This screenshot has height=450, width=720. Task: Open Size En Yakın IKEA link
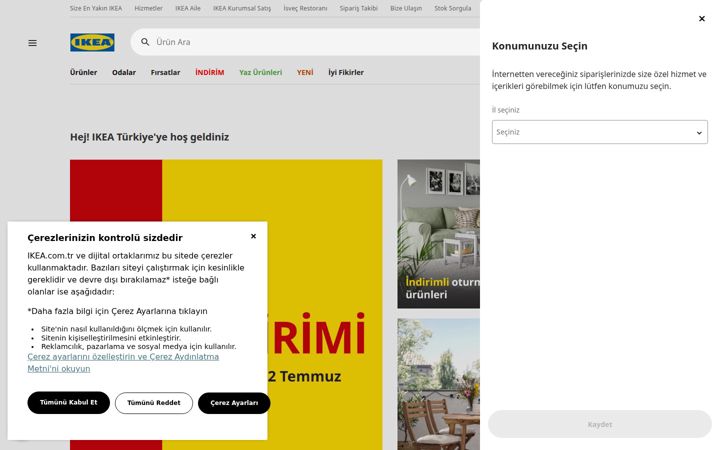click(x=96, y=8)
